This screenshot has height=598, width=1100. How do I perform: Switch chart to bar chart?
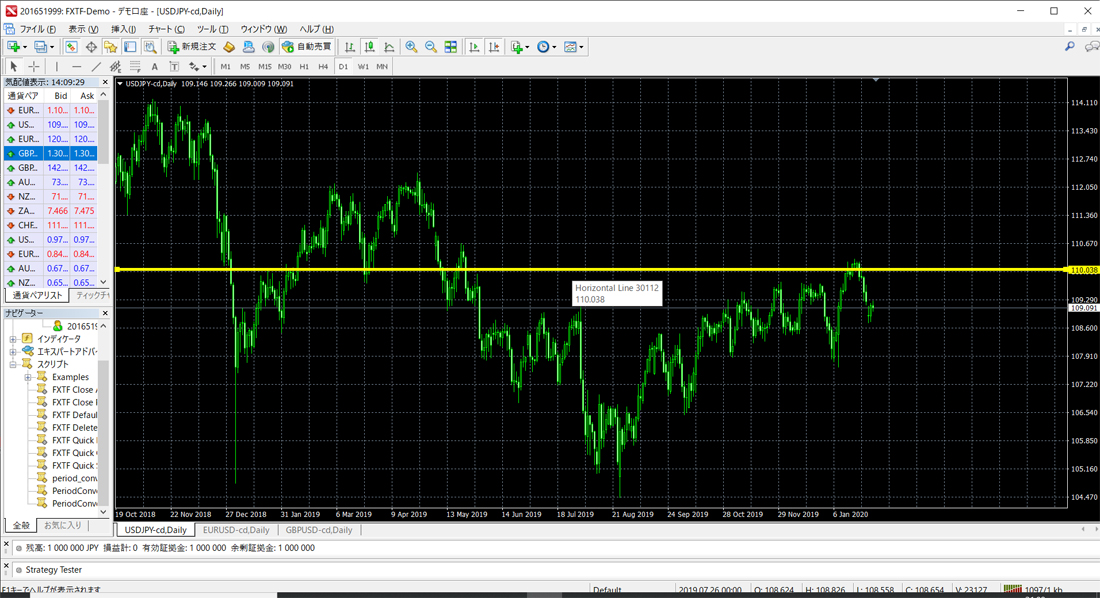click(x=349, y=47)
